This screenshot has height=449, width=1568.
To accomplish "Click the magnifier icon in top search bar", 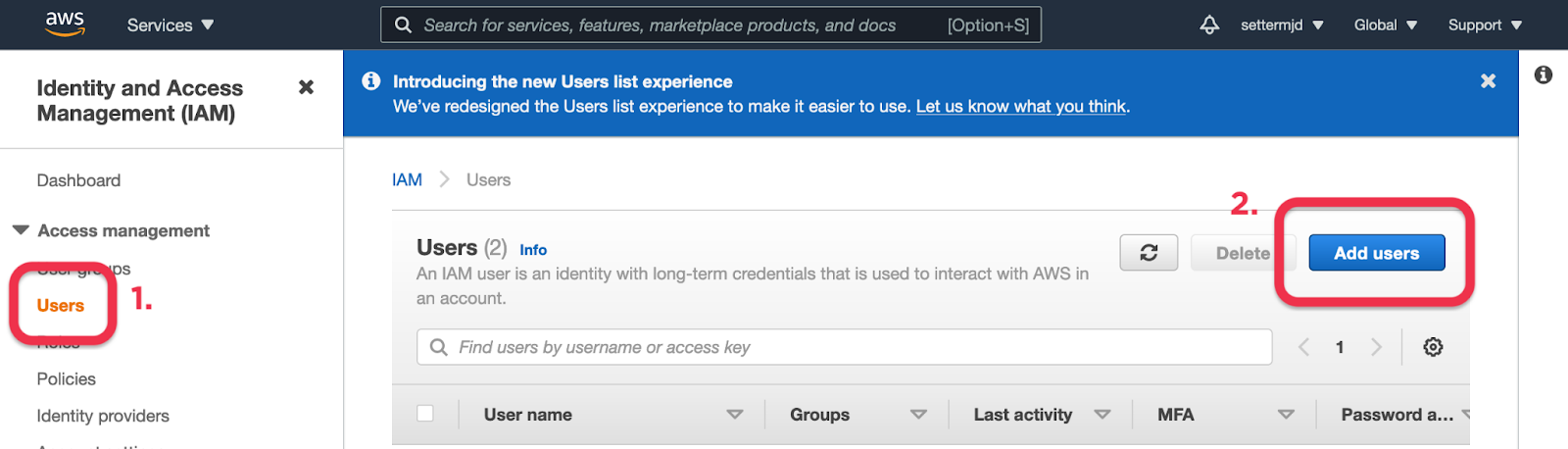I will click(403, 25).
